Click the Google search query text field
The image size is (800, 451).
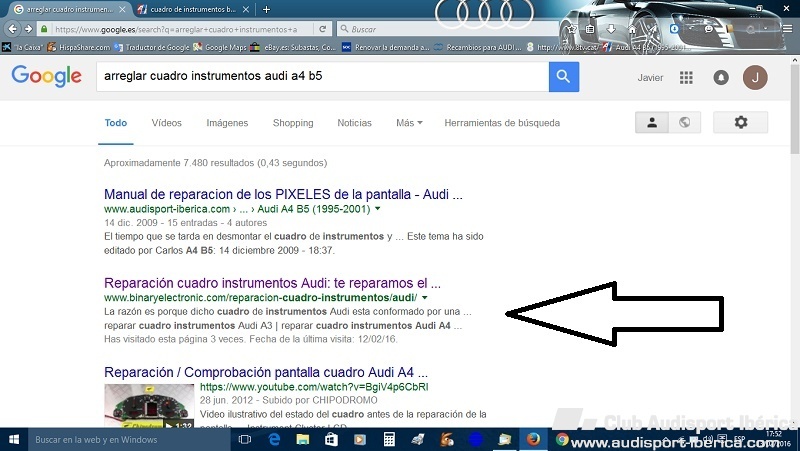click(320, 77)
